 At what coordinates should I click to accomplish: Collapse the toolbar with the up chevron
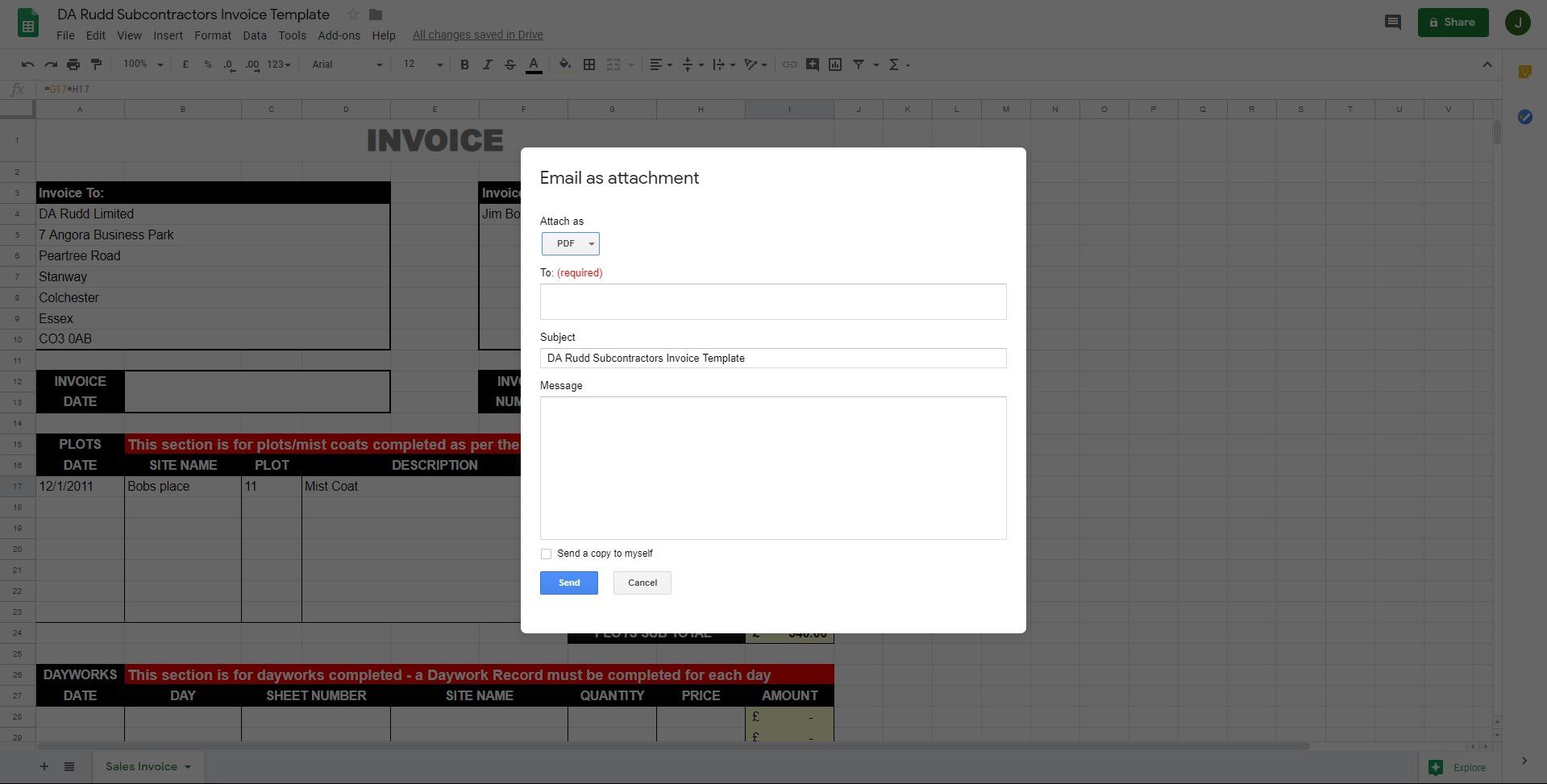(1487, 64)
